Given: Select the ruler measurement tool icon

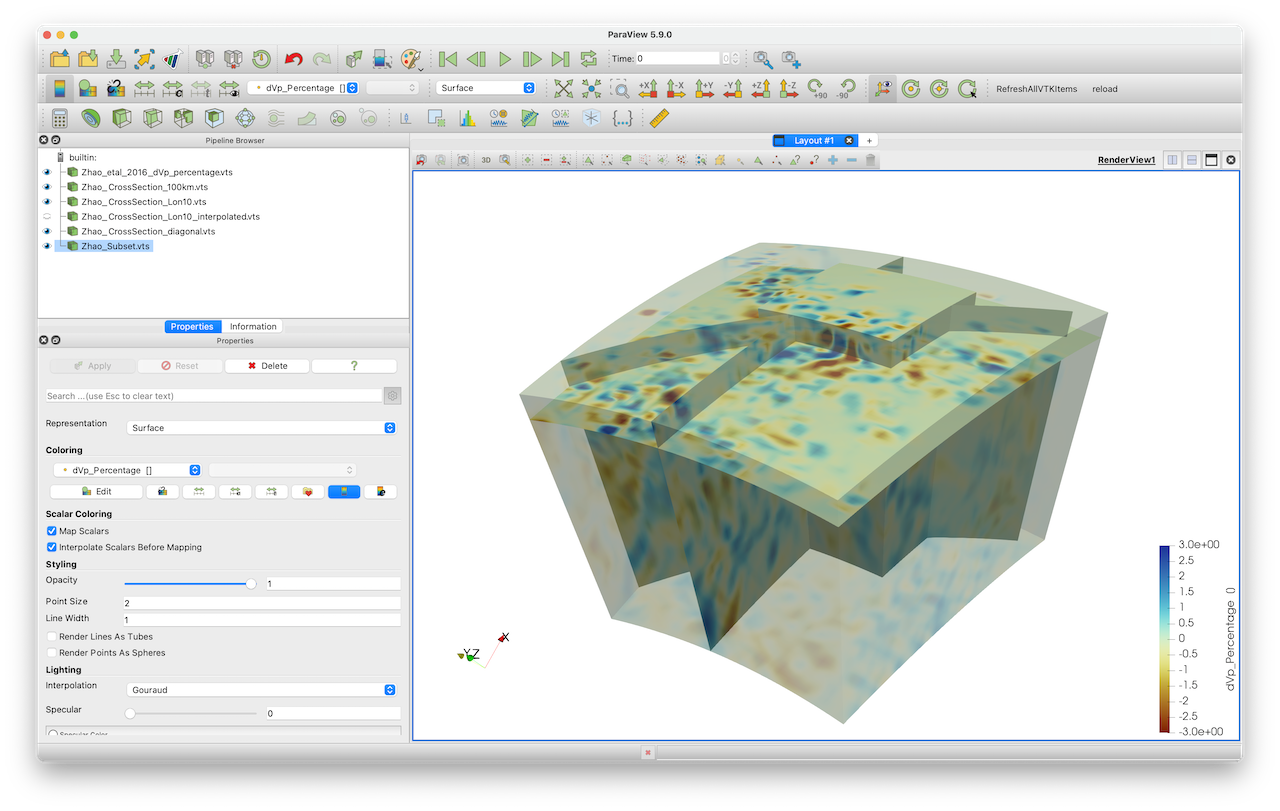Looking at the screenshot, I should point(658,118).
